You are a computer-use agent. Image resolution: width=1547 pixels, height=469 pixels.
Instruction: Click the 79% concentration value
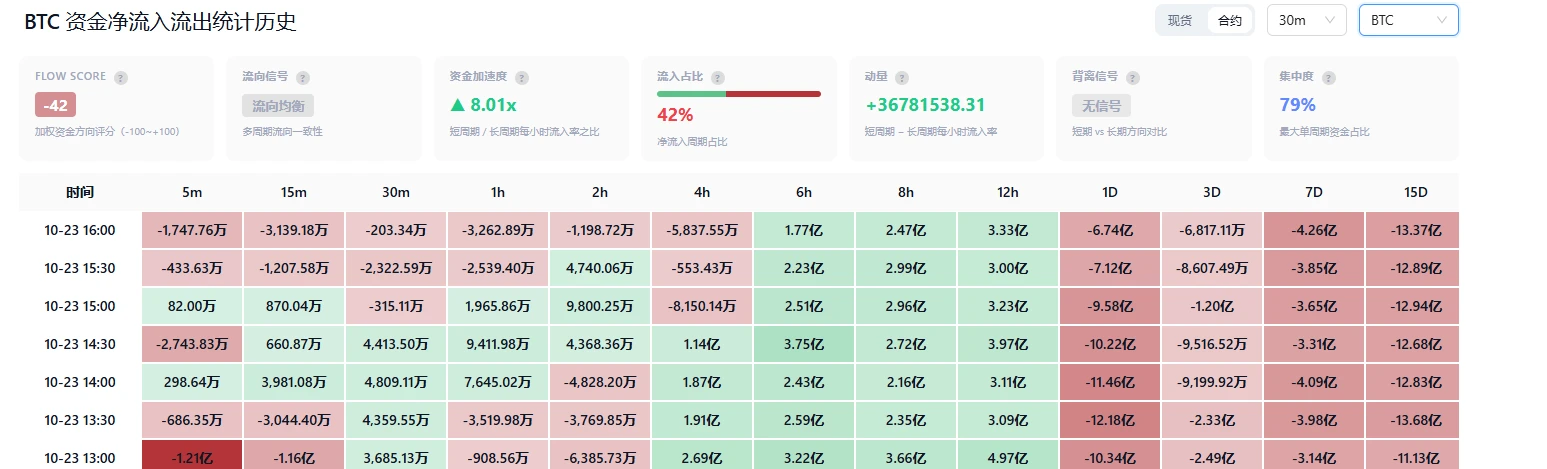pyautogui.click(x=1298, y=105)
